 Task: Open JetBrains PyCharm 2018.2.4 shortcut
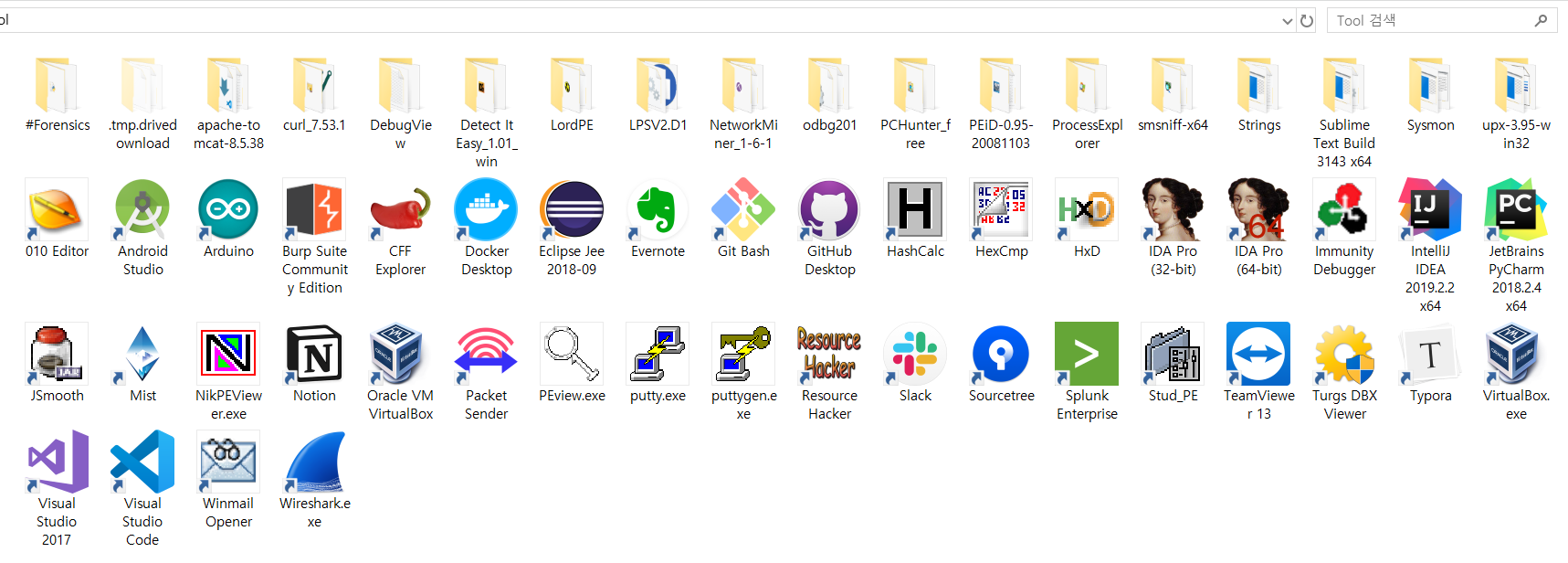coord(1516,209)
